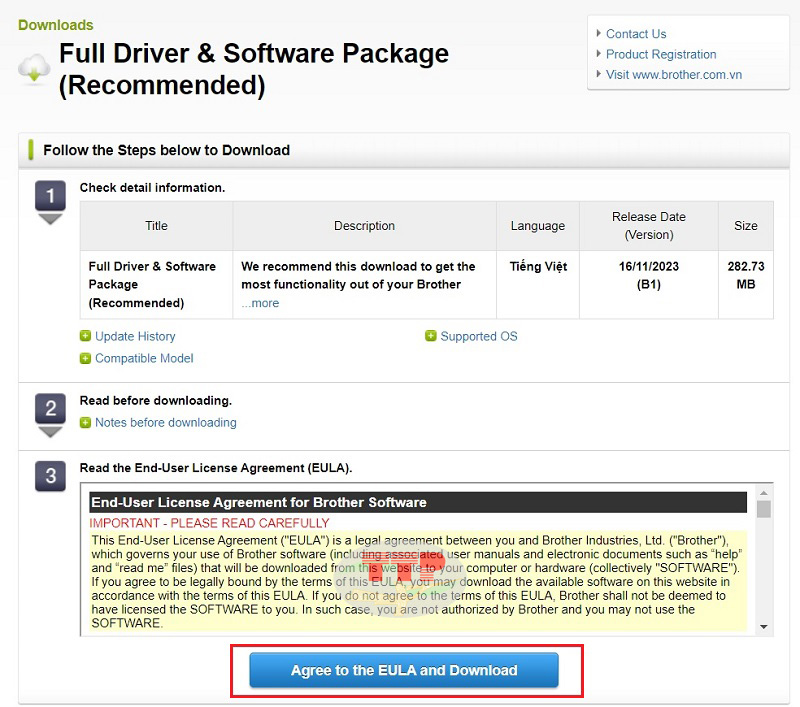Screen dimensions: 800x707
Task: Visit www.brother.com.vn link
Action: (x=674, y=74)
